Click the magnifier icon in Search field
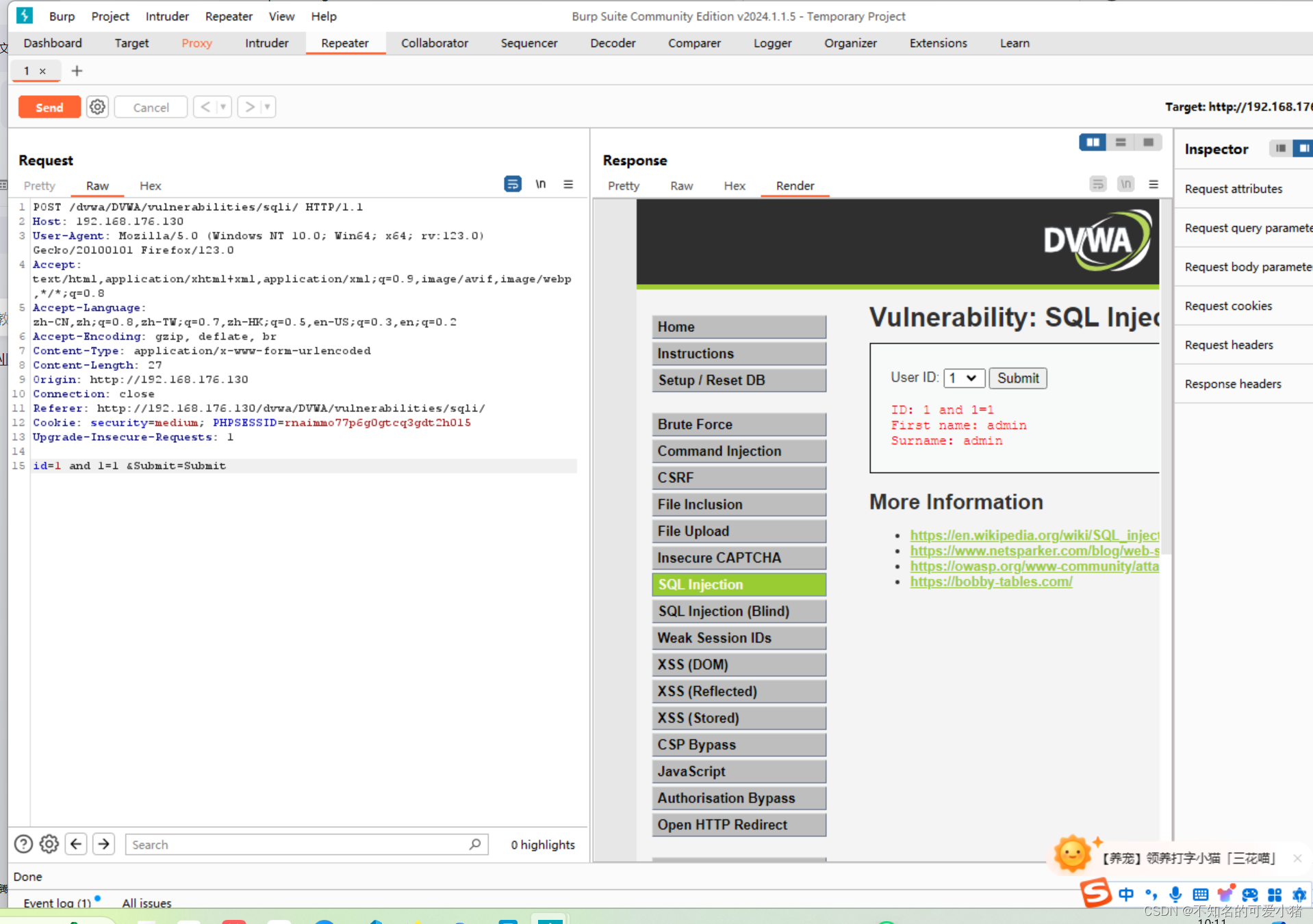 [474, 844]
